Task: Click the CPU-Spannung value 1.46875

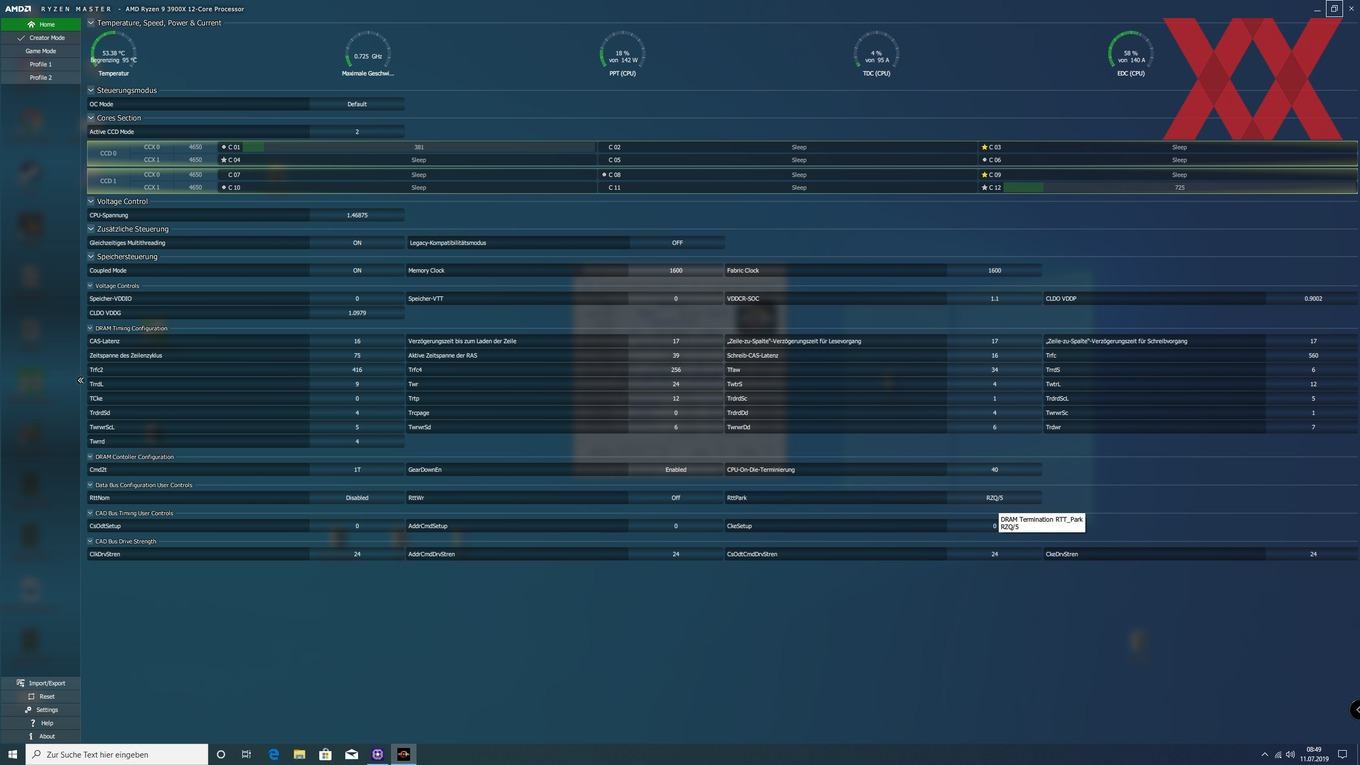Action: point(357,215)
